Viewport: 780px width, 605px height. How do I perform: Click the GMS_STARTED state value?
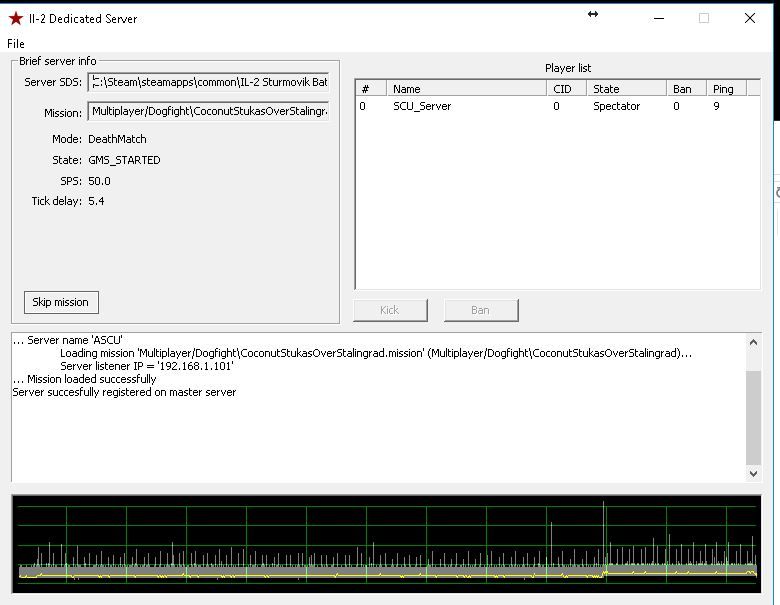coord(124,160)
